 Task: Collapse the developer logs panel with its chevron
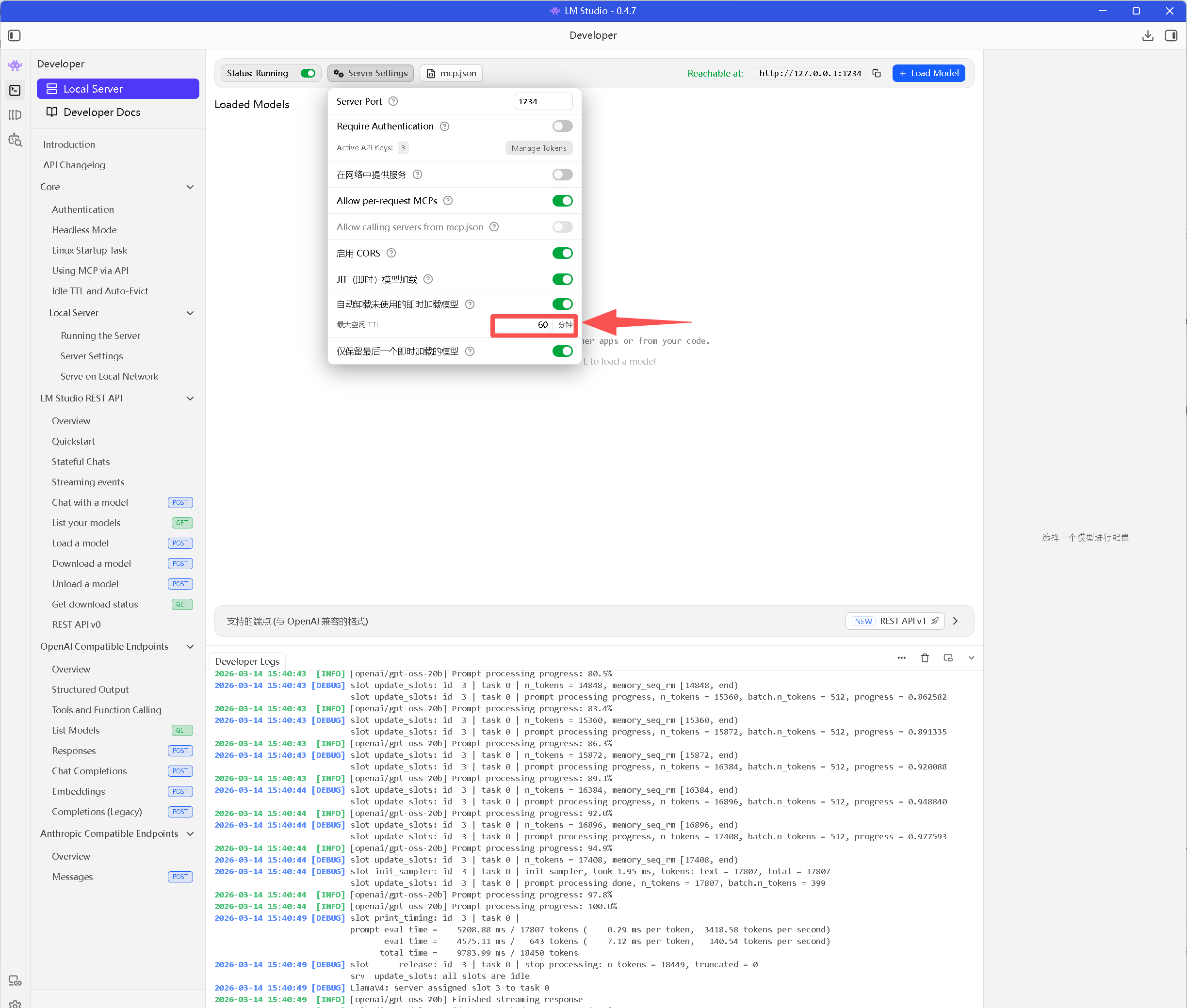tap(971, 658)
